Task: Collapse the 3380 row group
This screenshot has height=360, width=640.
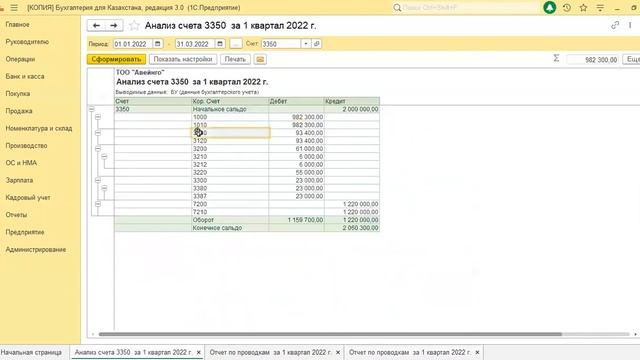Action: (104, 188)
